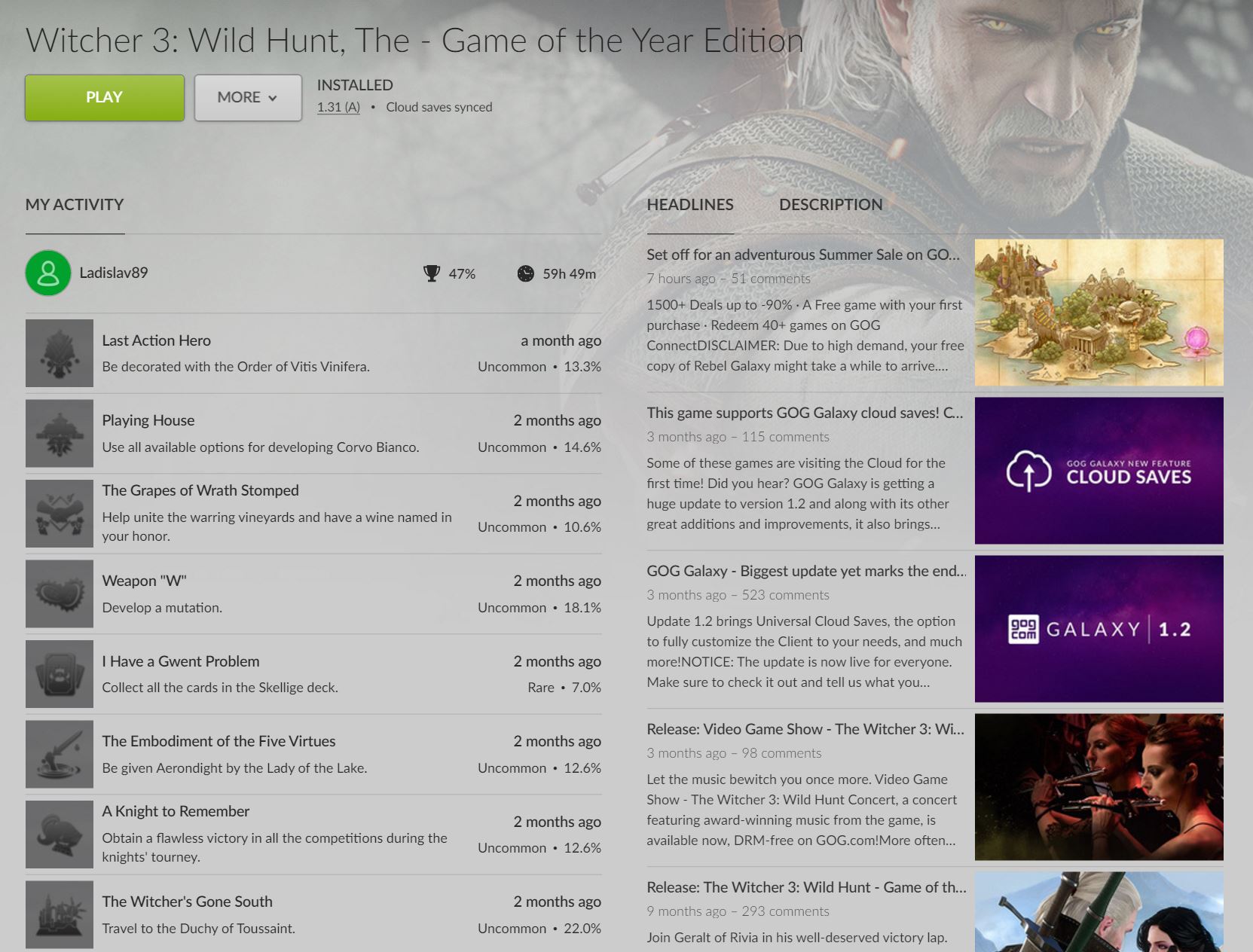
Task: Click the Cloud saves synced status
Action: tap(439, 107)
